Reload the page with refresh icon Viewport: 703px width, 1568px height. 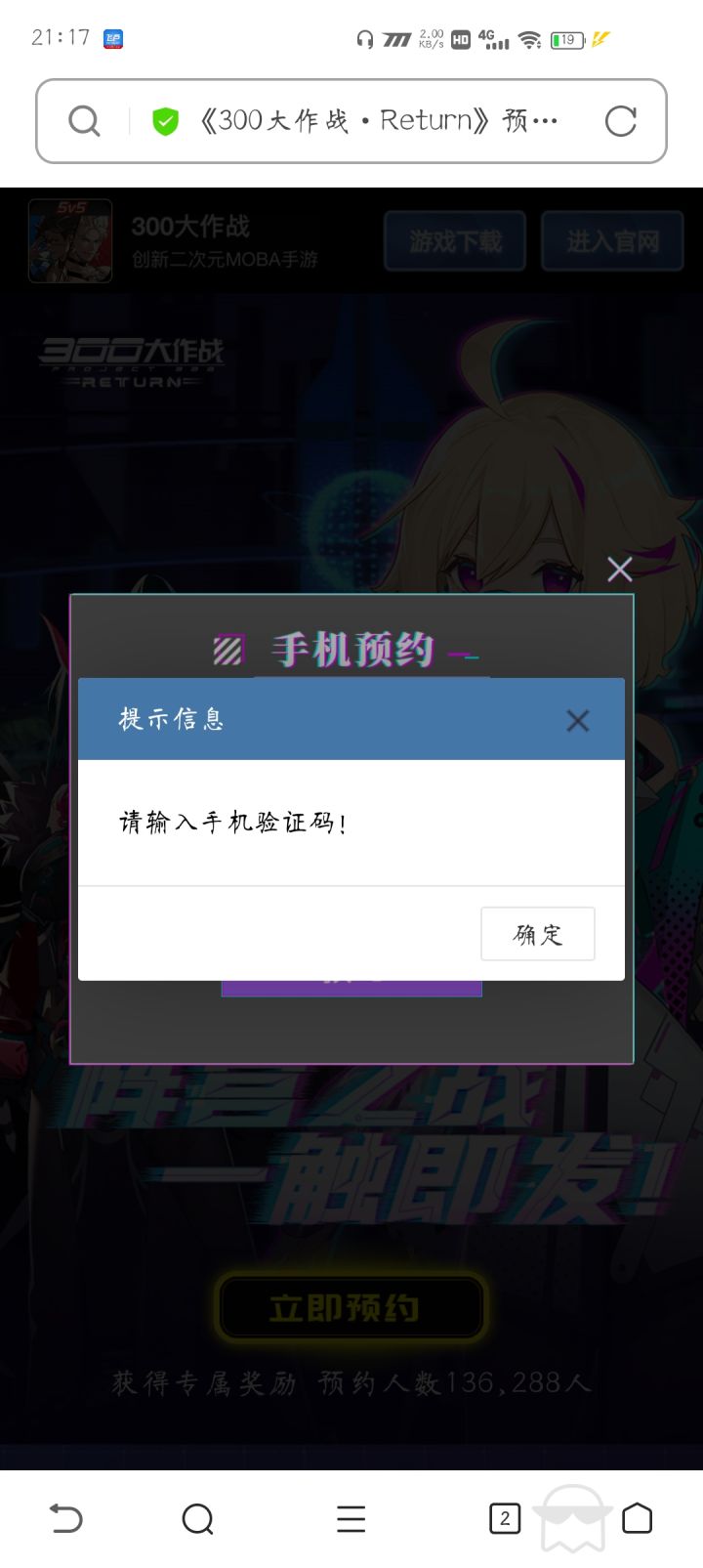(x=620, y=121)
